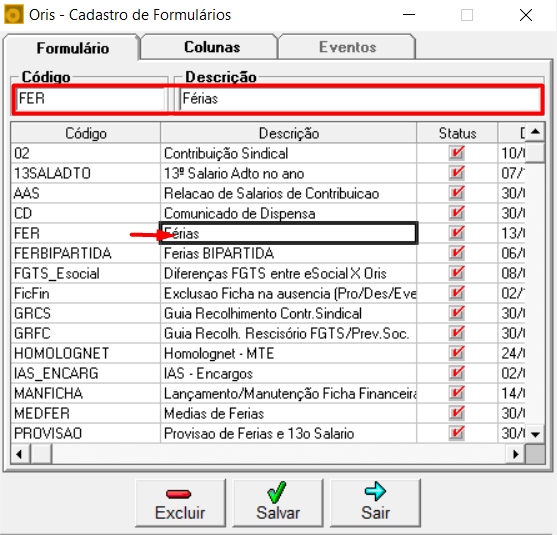Select description 'Relacao de Salarios de Contribuicao'
557x535 pixels.
(288, 193)
